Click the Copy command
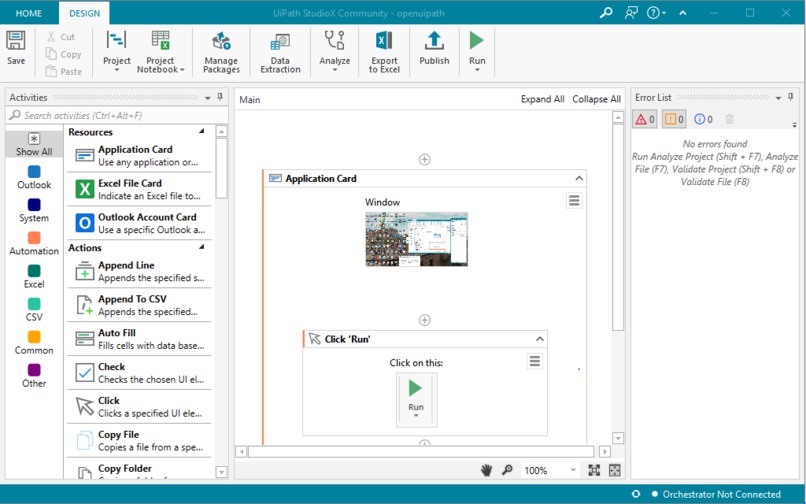 click(63, 54)
